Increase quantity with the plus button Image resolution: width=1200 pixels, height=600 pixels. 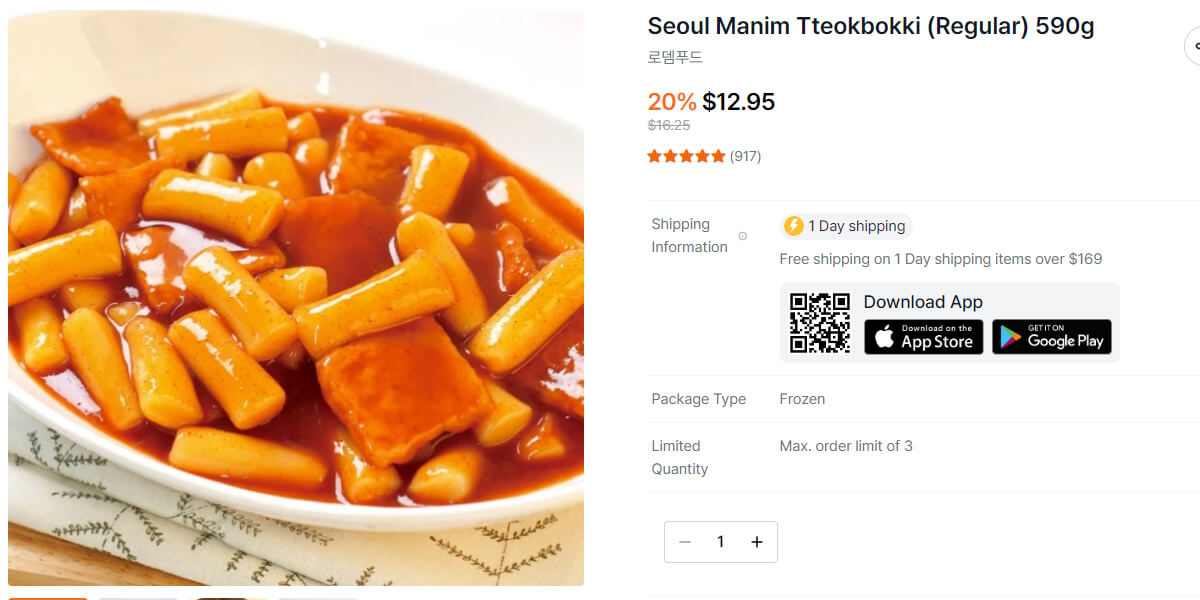757,541
